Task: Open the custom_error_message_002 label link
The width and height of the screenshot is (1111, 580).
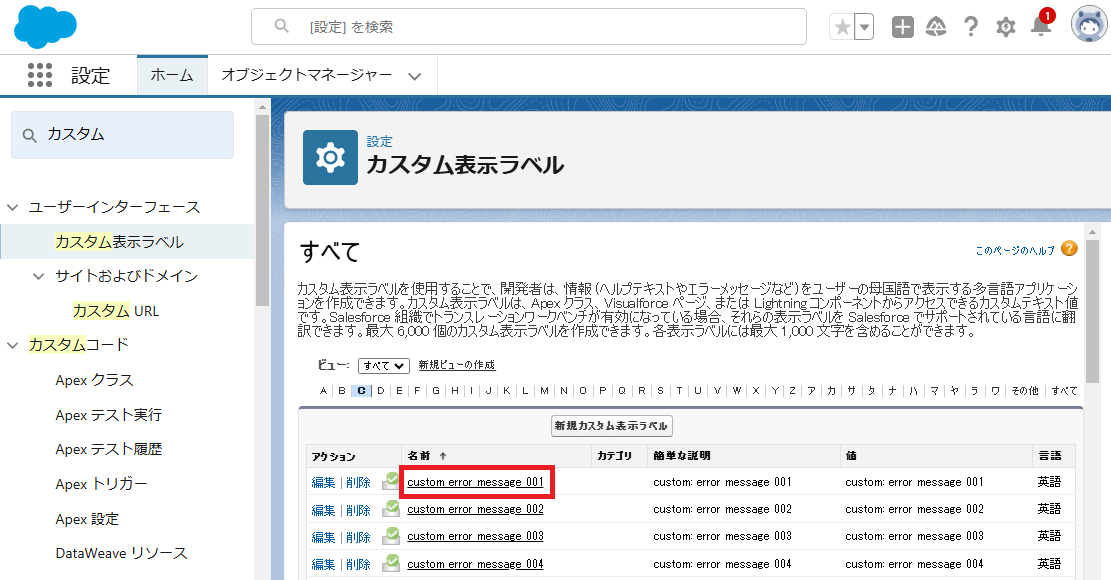Action: (475, 509)
